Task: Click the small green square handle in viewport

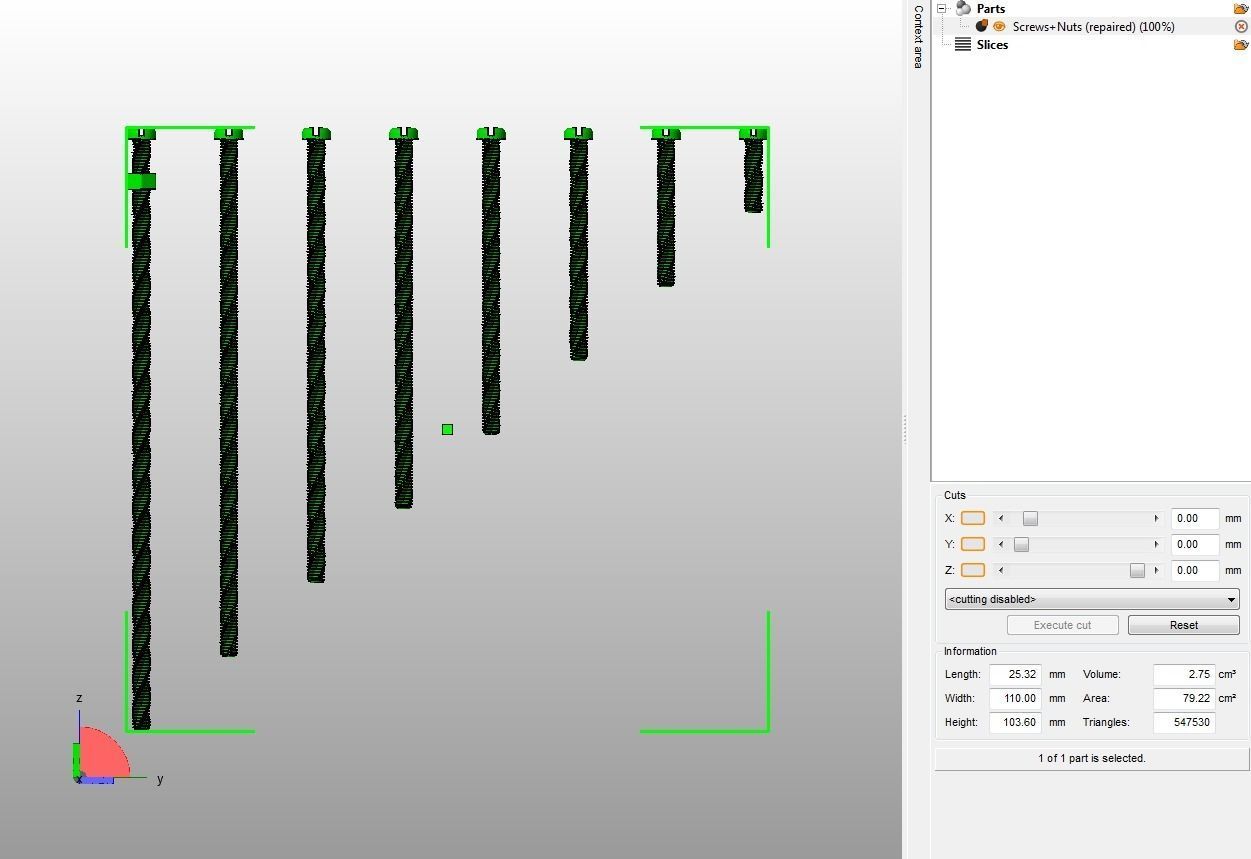Action: click(x=447, y=429)
